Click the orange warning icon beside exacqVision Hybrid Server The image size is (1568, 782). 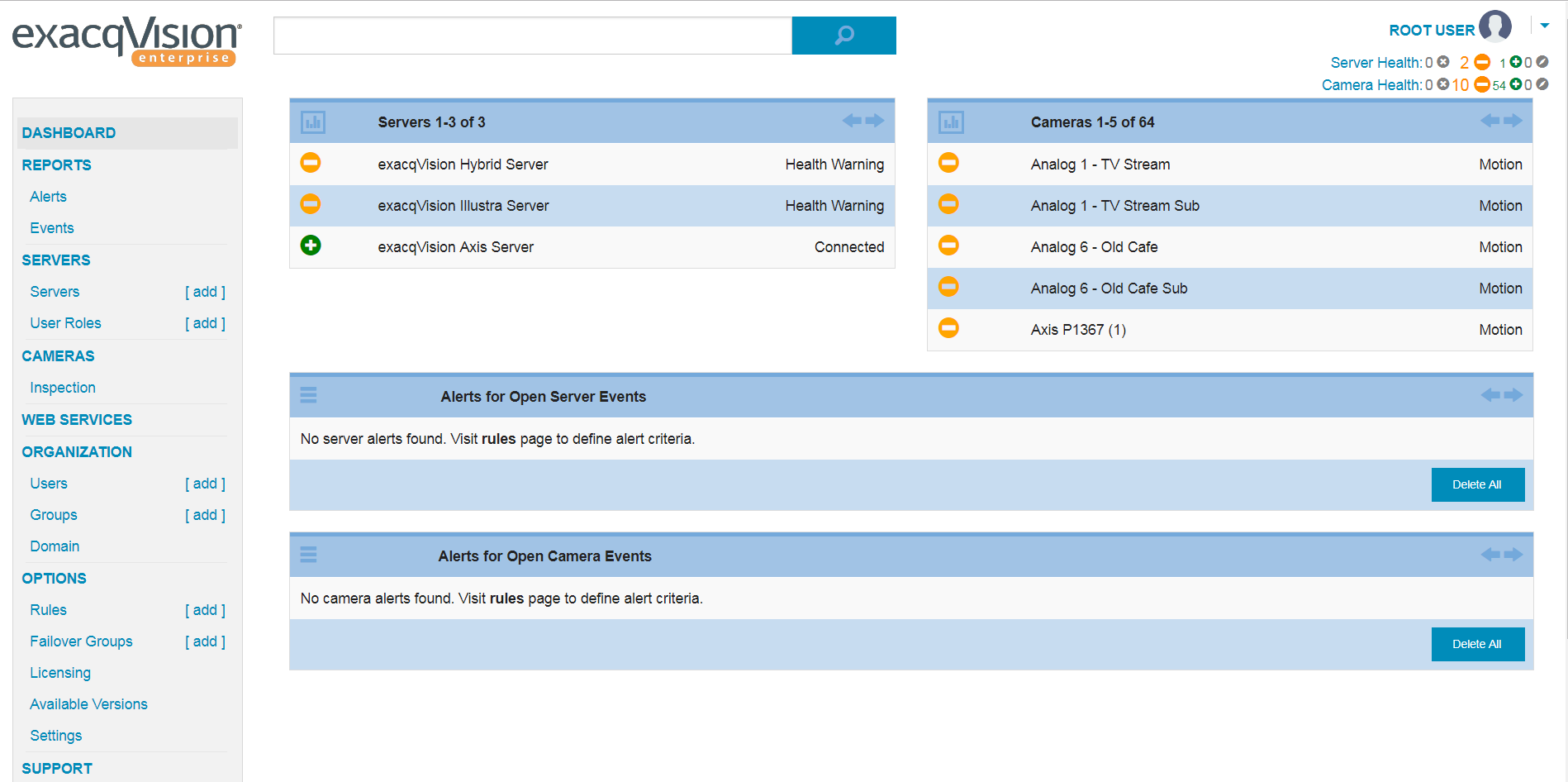pos(310,164)
